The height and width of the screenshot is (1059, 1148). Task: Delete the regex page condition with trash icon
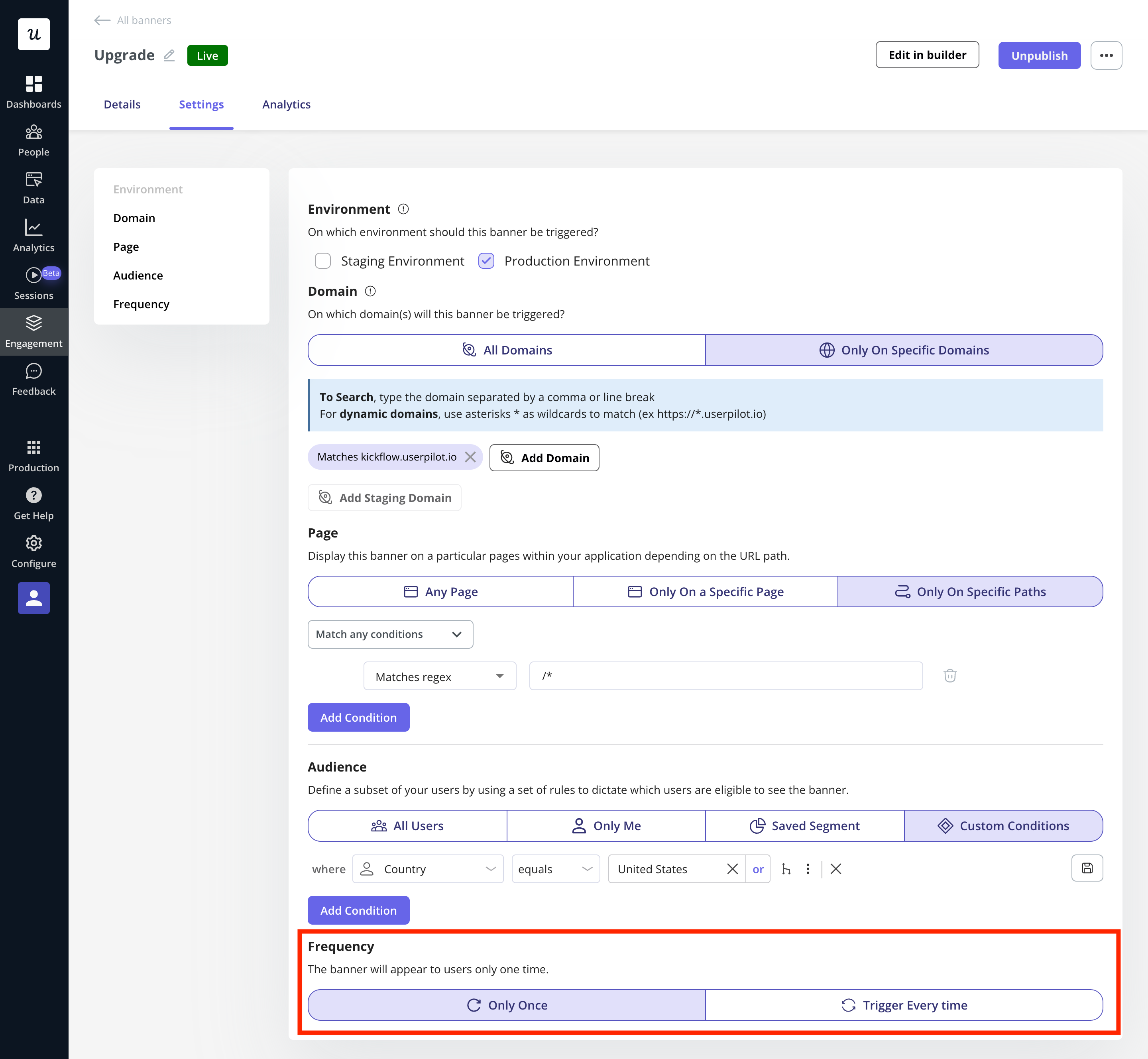949,675
